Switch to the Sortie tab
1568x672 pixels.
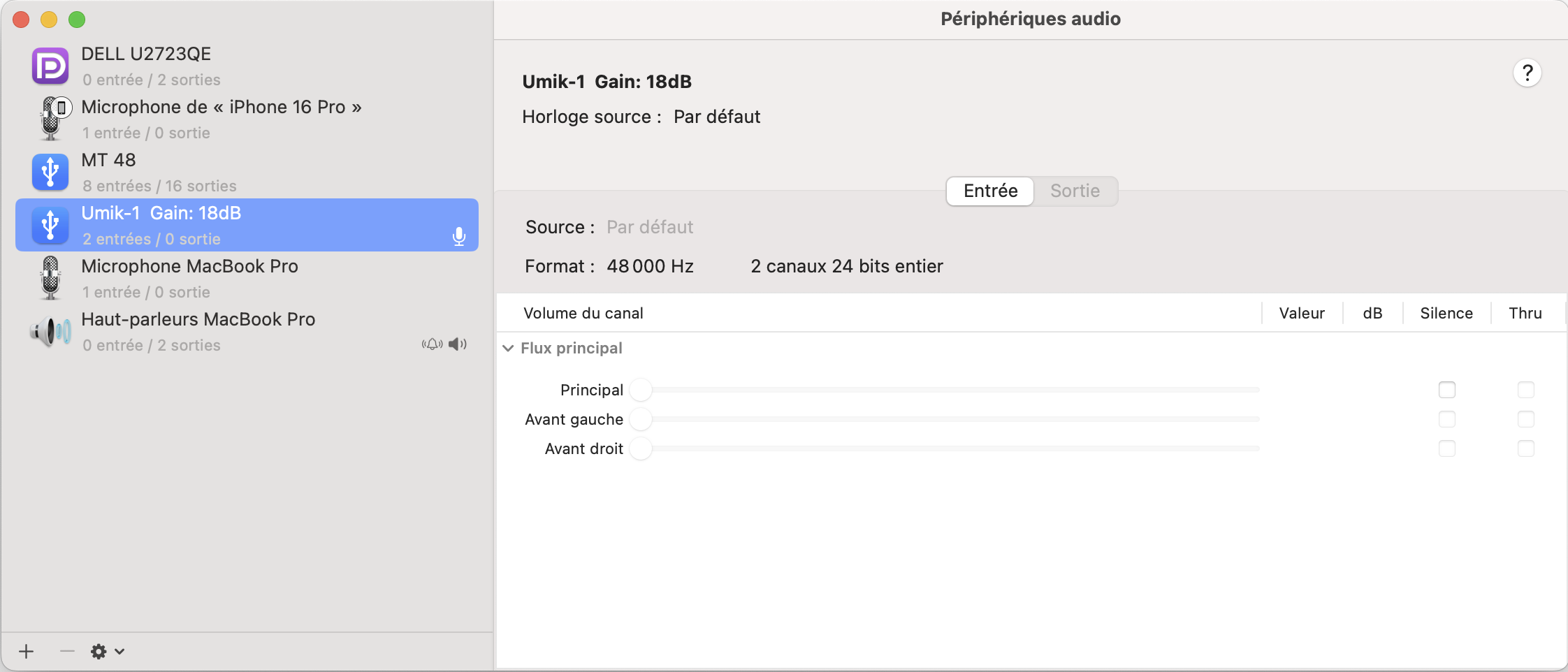point(1075,191)
